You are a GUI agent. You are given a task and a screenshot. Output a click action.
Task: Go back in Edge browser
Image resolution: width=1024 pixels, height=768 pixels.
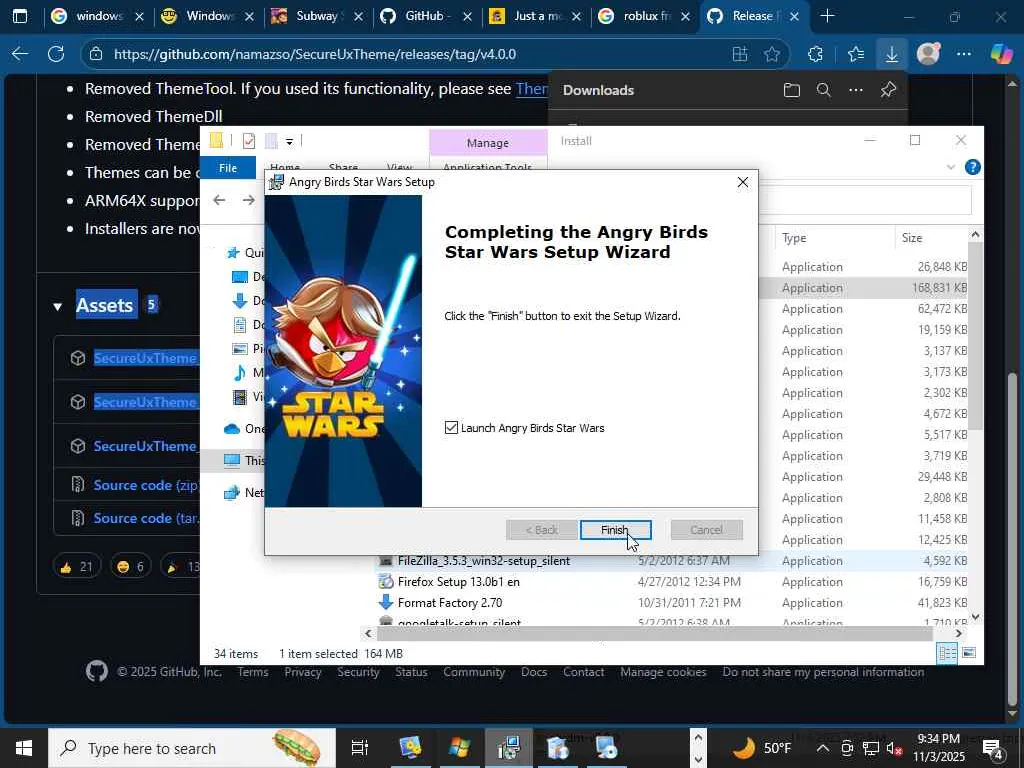click(x=20, y=54)
